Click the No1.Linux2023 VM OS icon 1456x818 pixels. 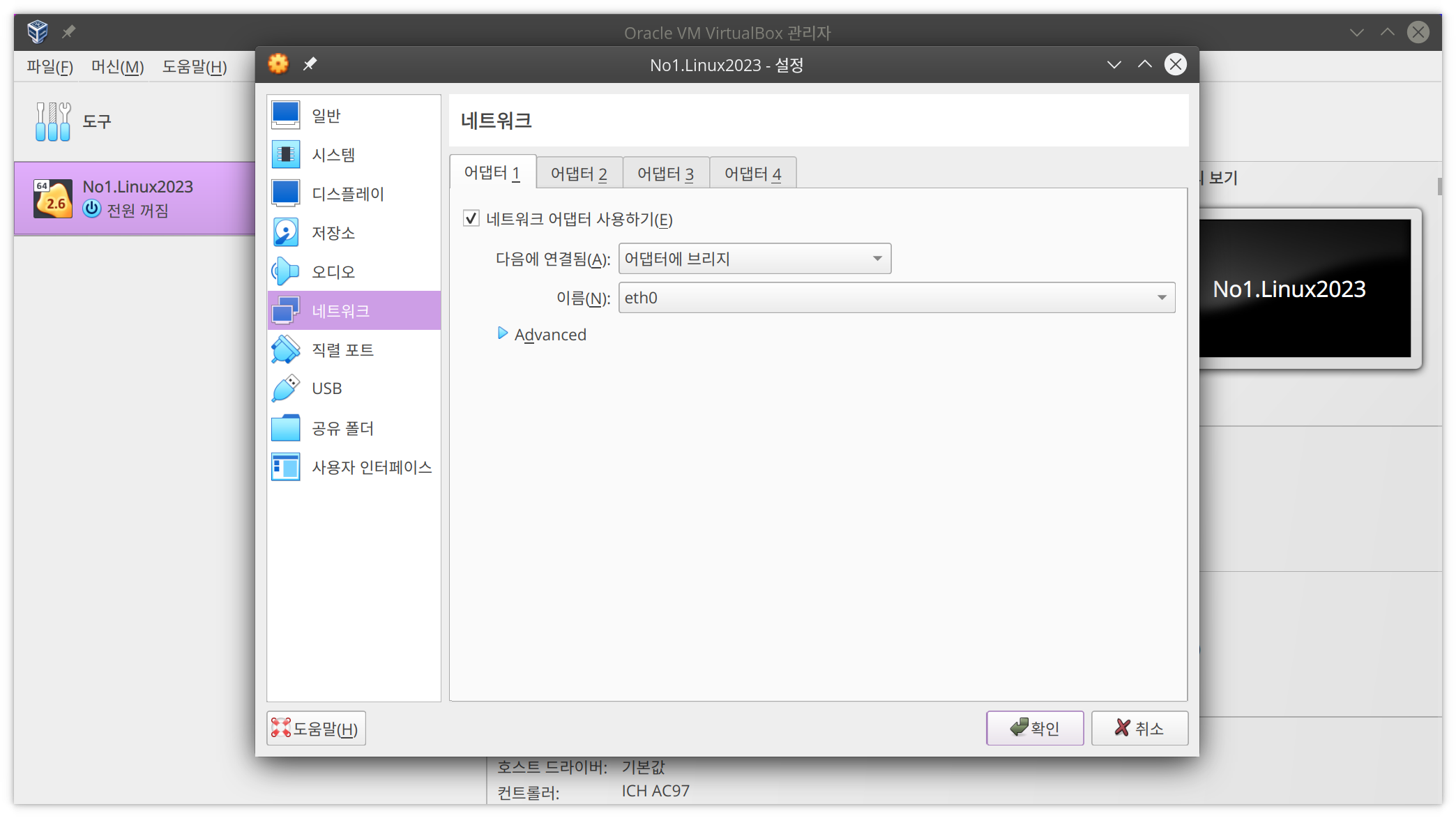pos(53,199)
